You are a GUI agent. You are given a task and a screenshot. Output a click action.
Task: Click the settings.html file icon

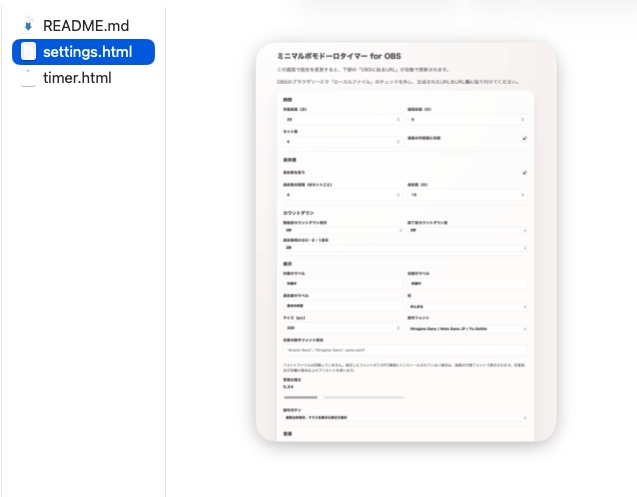click(28, 52)
